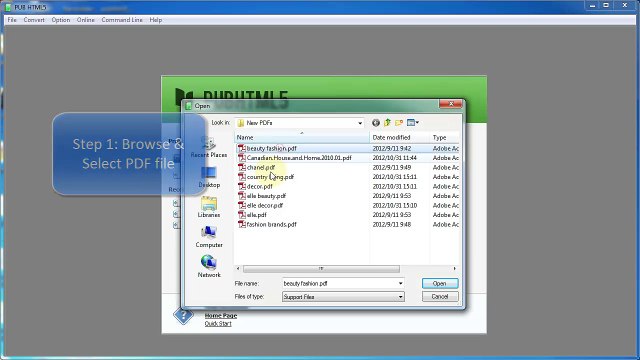The height and width of the screenshot is (360, 640).
Task: Sort files by Type column header
Action: (444, 138)
